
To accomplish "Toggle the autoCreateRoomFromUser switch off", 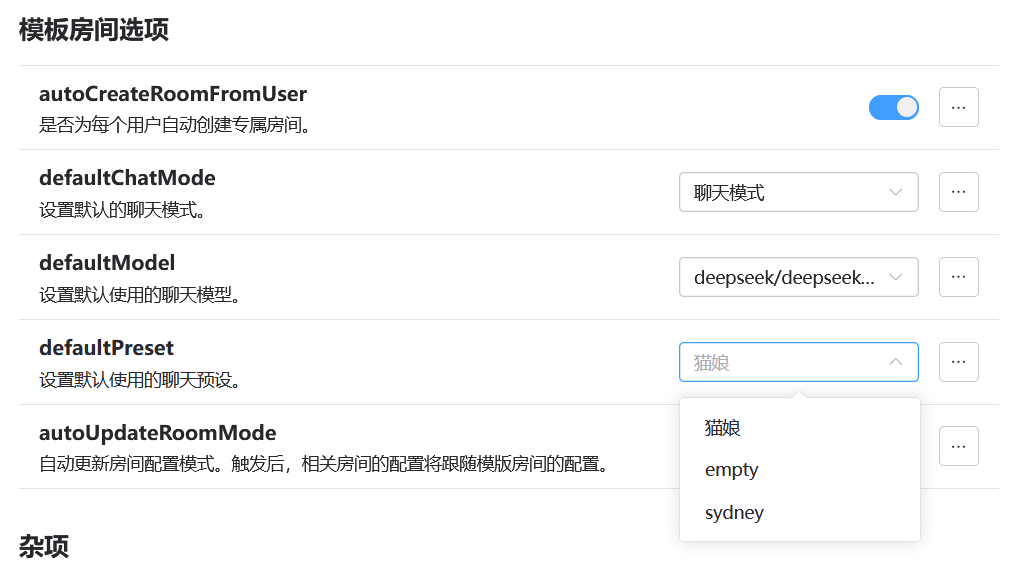I will 893,107.
